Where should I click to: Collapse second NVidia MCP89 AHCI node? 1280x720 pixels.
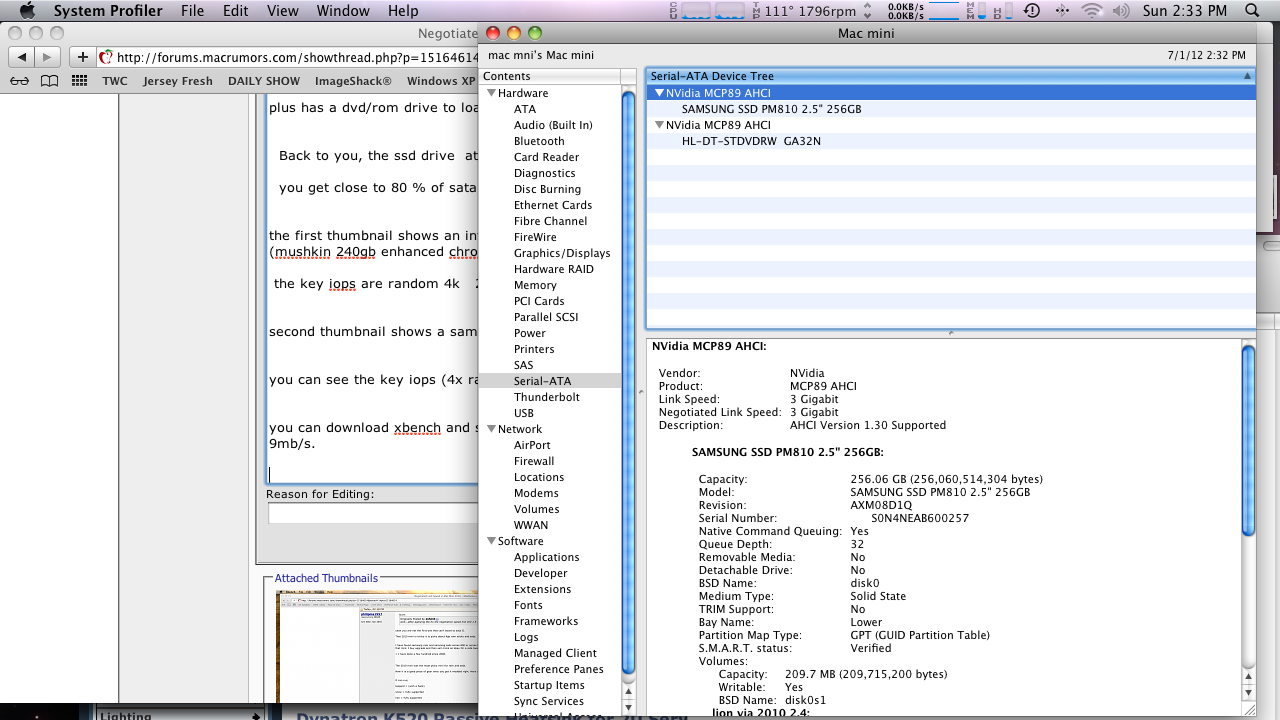click(659, 125)
